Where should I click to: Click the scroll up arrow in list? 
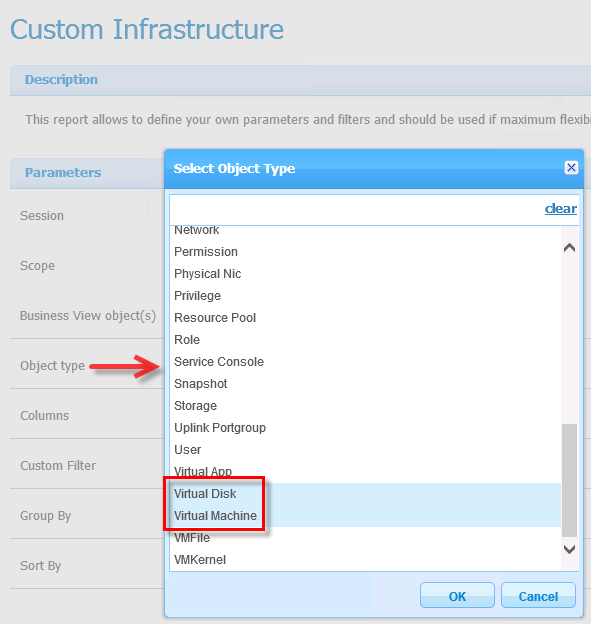(570, 248)
